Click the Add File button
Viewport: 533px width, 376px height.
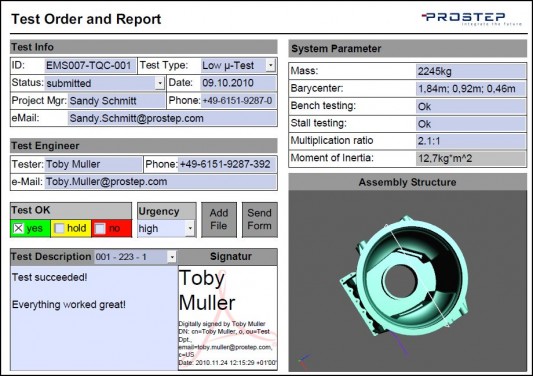pos(219,220)
